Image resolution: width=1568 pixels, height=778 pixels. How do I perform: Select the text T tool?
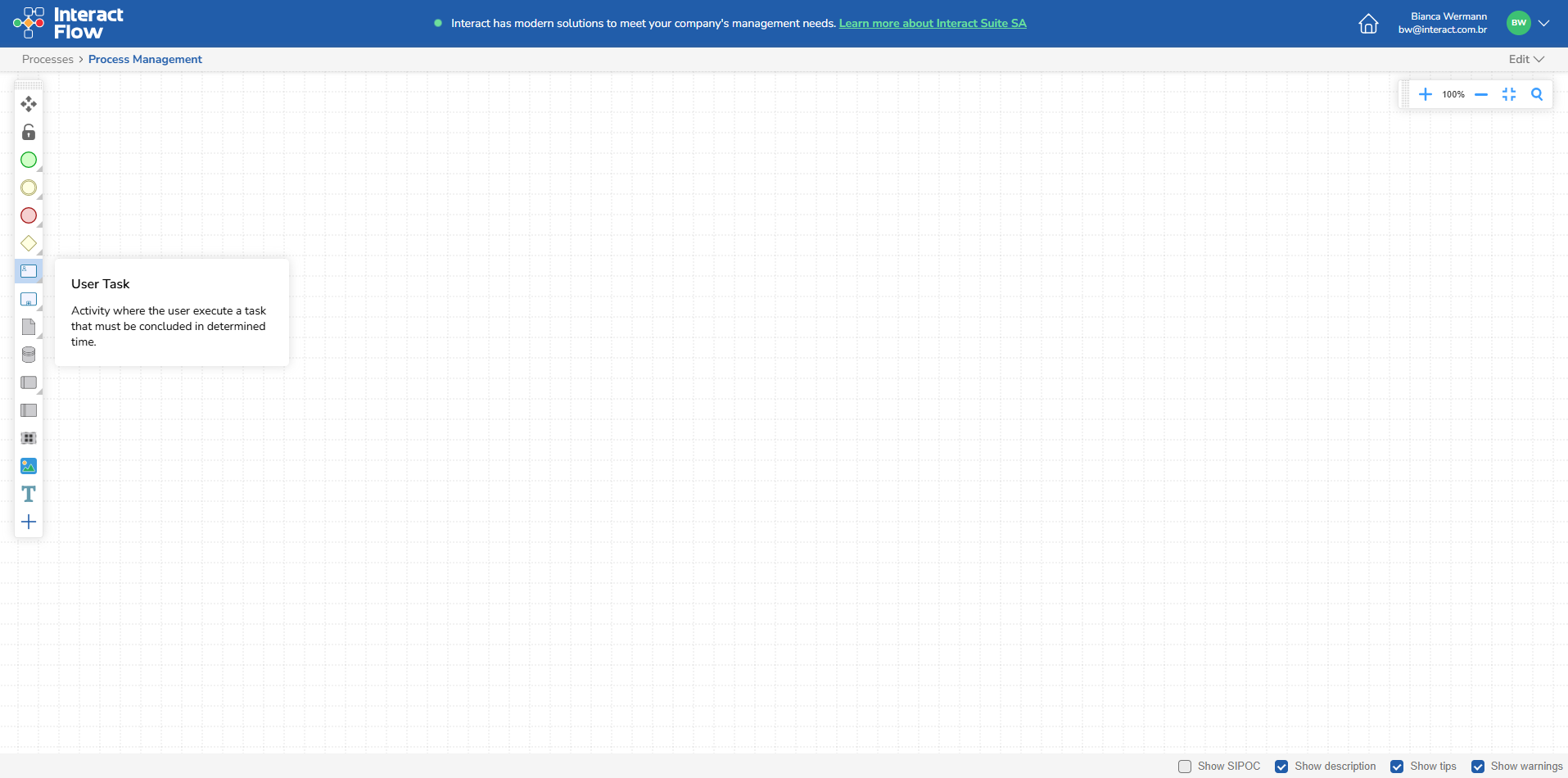pos(29,494)
